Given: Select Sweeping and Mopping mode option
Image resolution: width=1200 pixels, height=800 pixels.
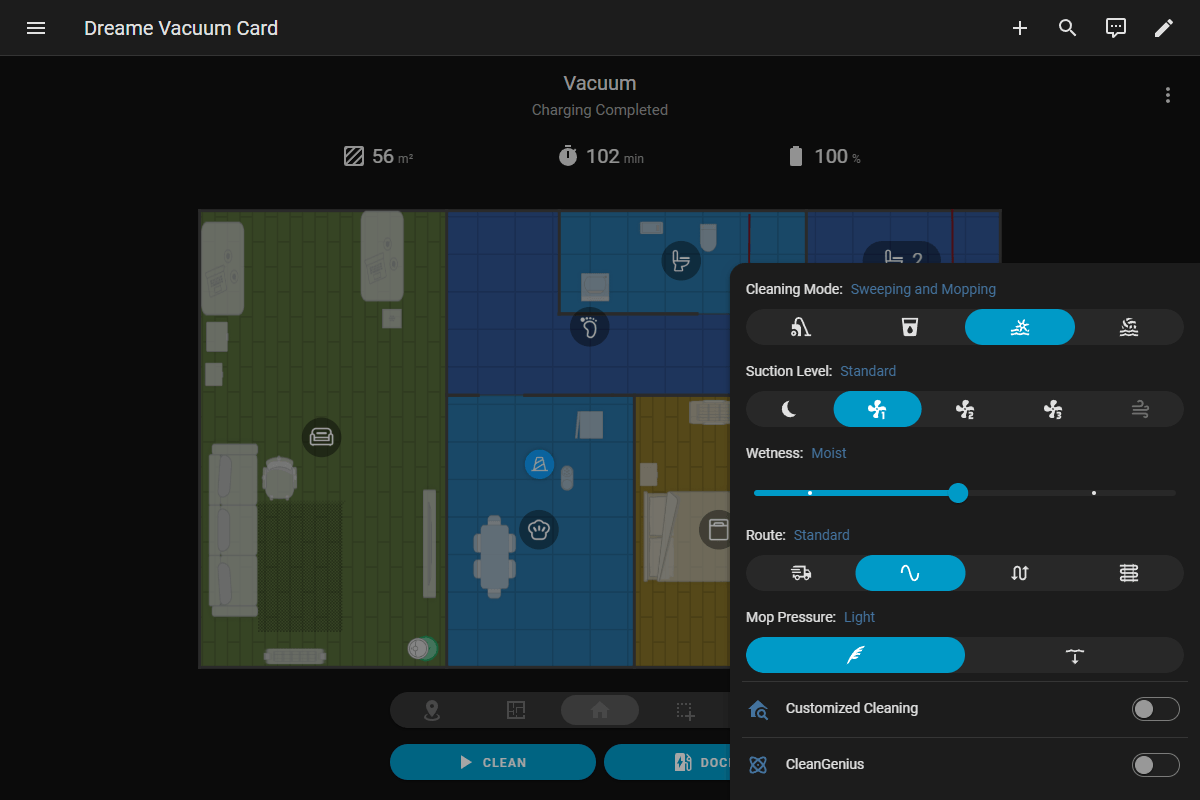Looking at the screenshot, I should pos(1020,327).
